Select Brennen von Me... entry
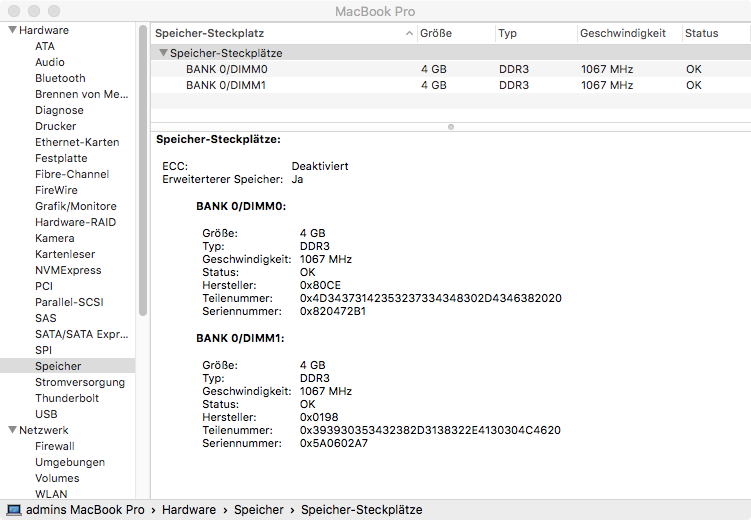Image resolution: width=751 pixels, height=520 pixels. point(81,94)
